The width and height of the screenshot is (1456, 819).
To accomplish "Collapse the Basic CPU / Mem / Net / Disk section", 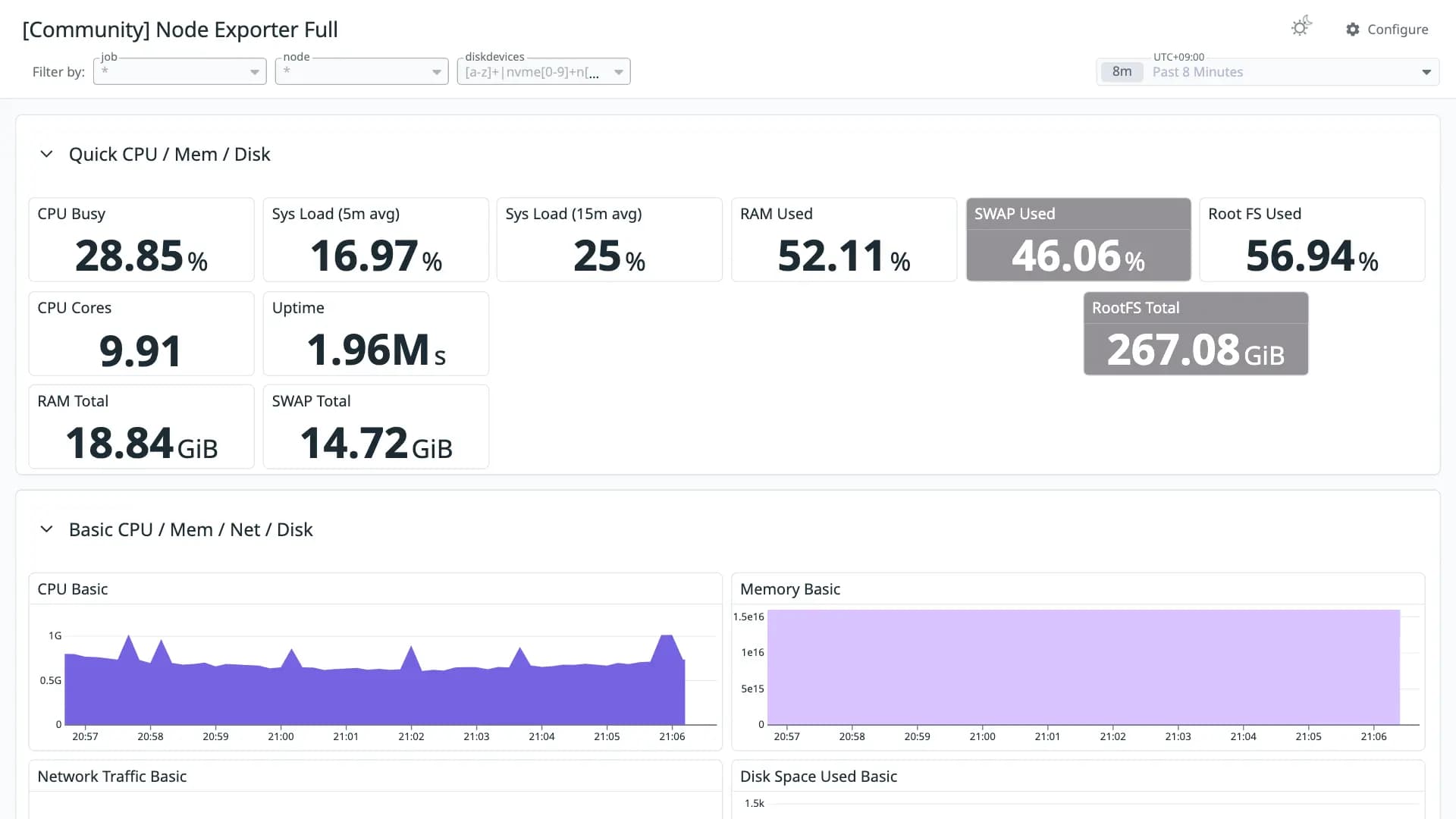I will point(46,529).
